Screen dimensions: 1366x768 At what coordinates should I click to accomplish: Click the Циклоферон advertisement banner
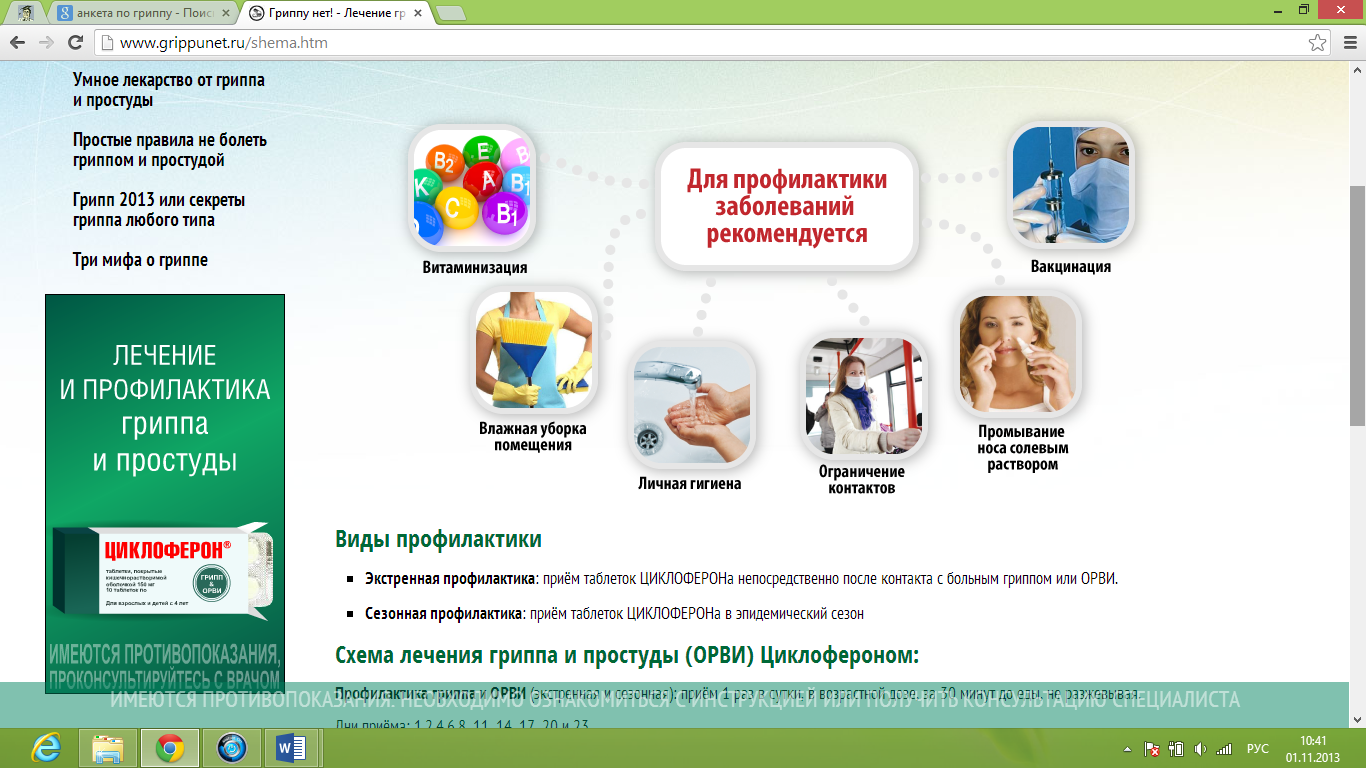[x=165, y=494]
